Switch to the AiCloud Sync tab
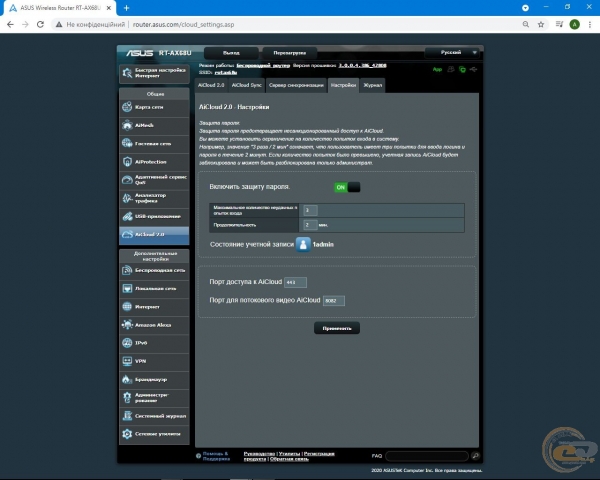The width and height of the screenshot is (600, 480). pyautogui.click(x=246, y=85)
